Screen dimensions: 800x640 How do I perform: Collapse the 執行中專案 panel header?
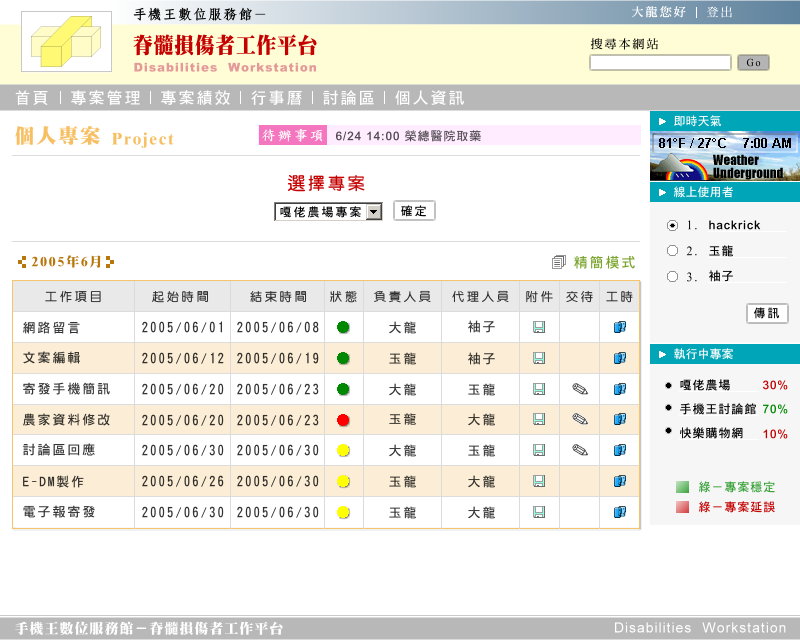coord(724,354)
